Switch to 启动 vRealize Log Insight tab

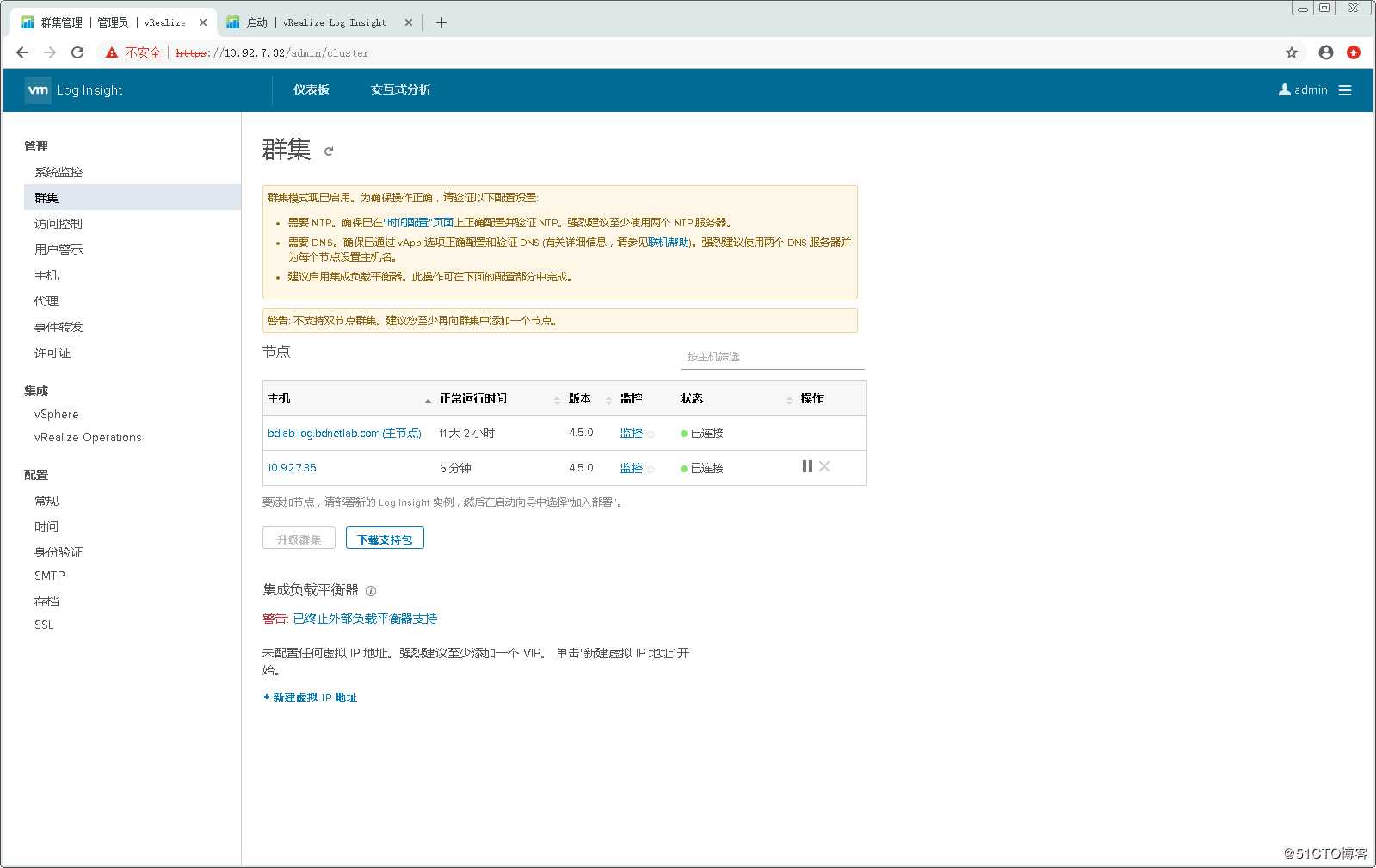[317, 22]
